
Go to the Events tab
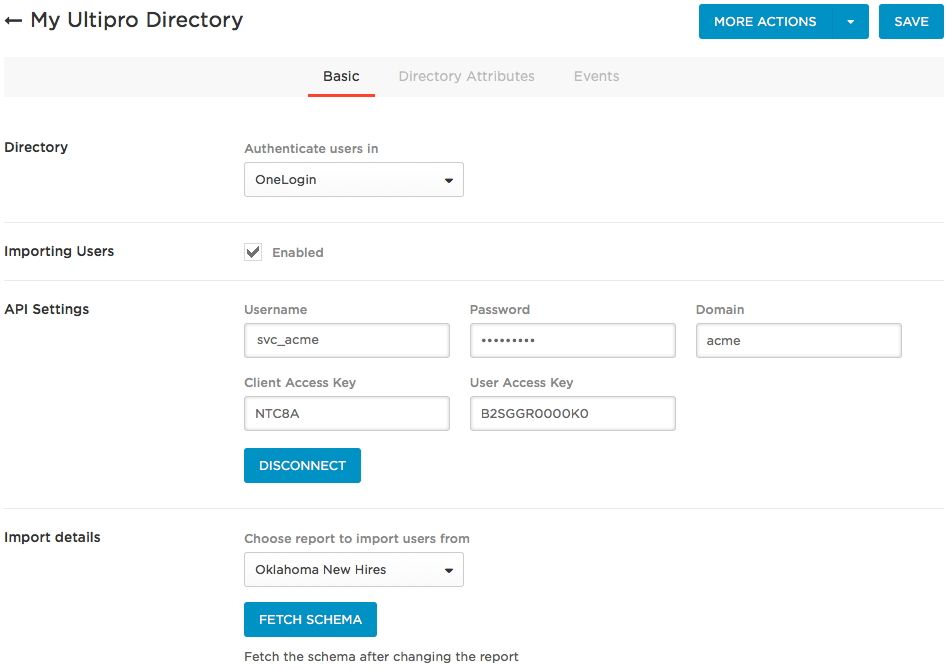pyautogui.click(x=596, y=77)
